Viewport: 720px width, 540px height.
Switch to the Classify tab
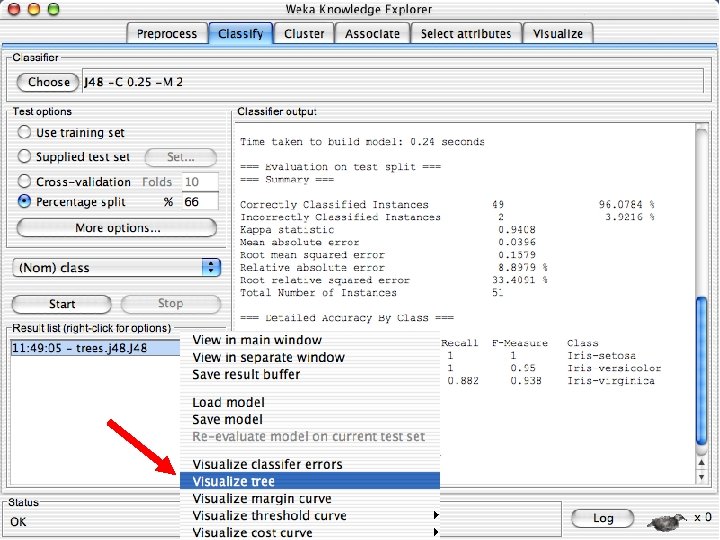pyautogui.click(x=241, y=34)
